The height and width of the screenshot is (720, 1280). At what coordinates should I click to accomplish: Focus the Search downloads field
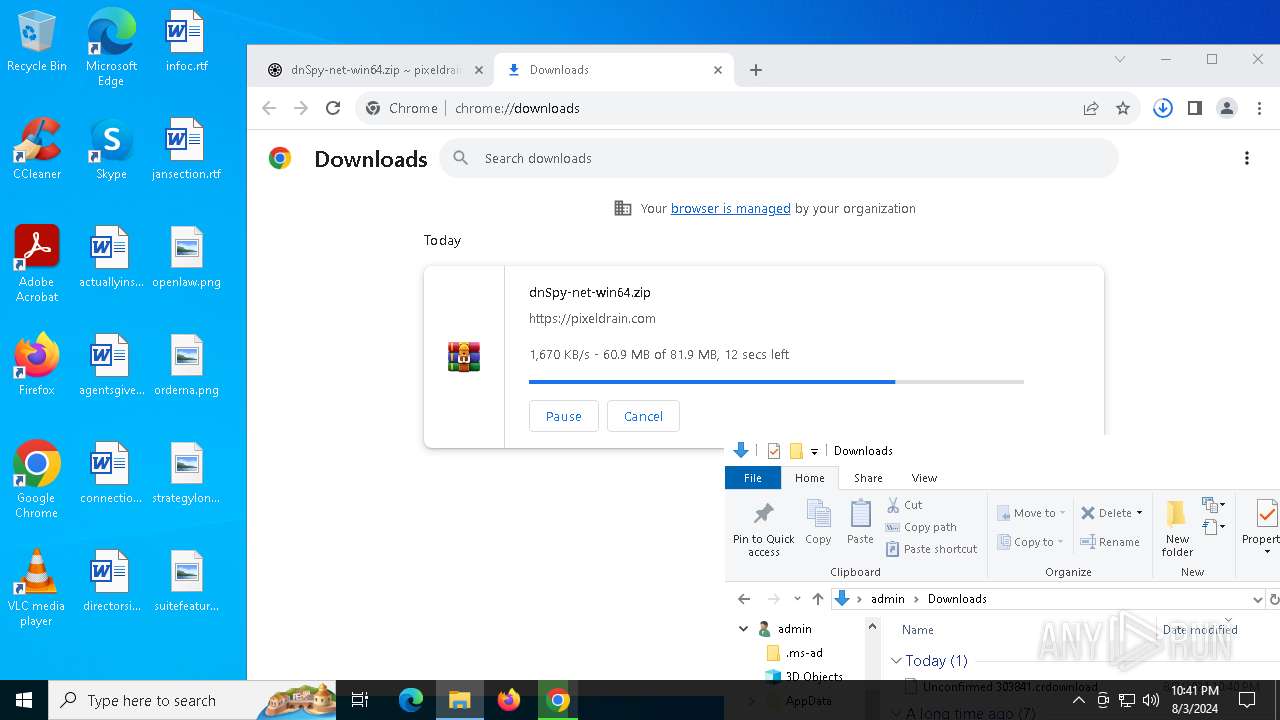(x=779, y=158)
